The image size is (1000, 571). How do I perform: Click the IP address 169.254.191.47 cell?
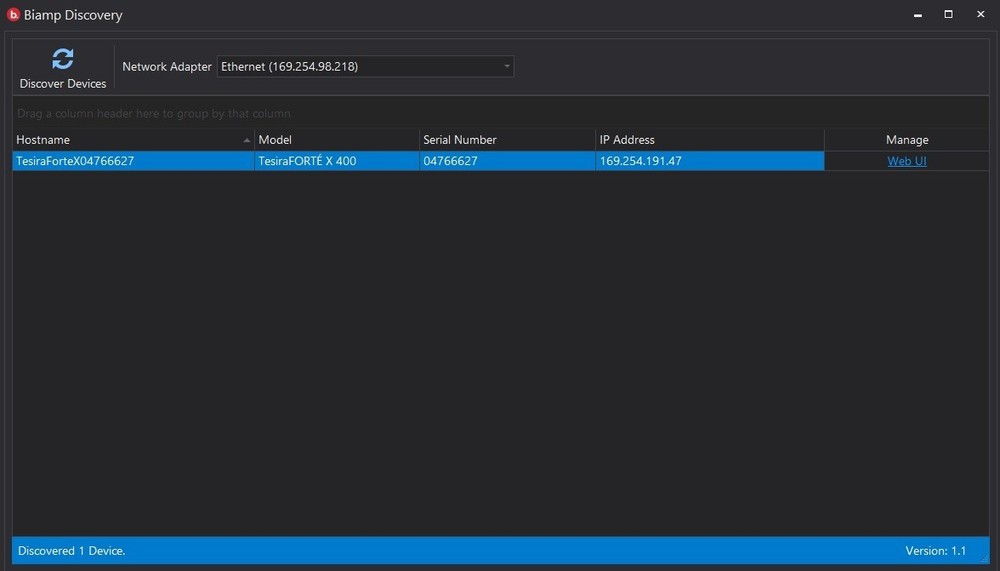pos(640,161)
